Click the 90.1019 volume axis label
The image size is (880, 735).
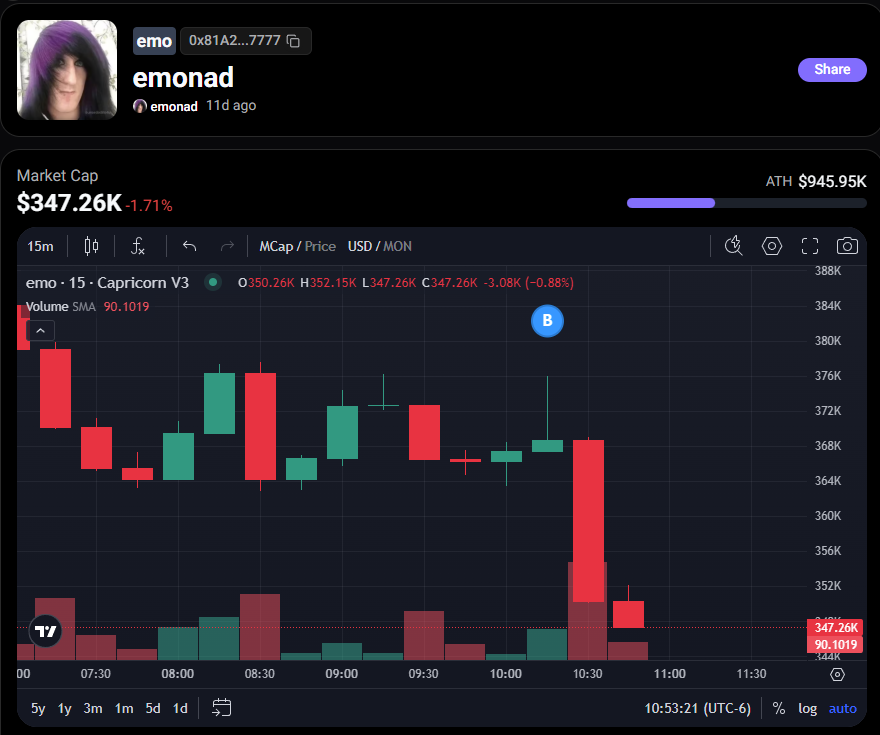[836, 645]
